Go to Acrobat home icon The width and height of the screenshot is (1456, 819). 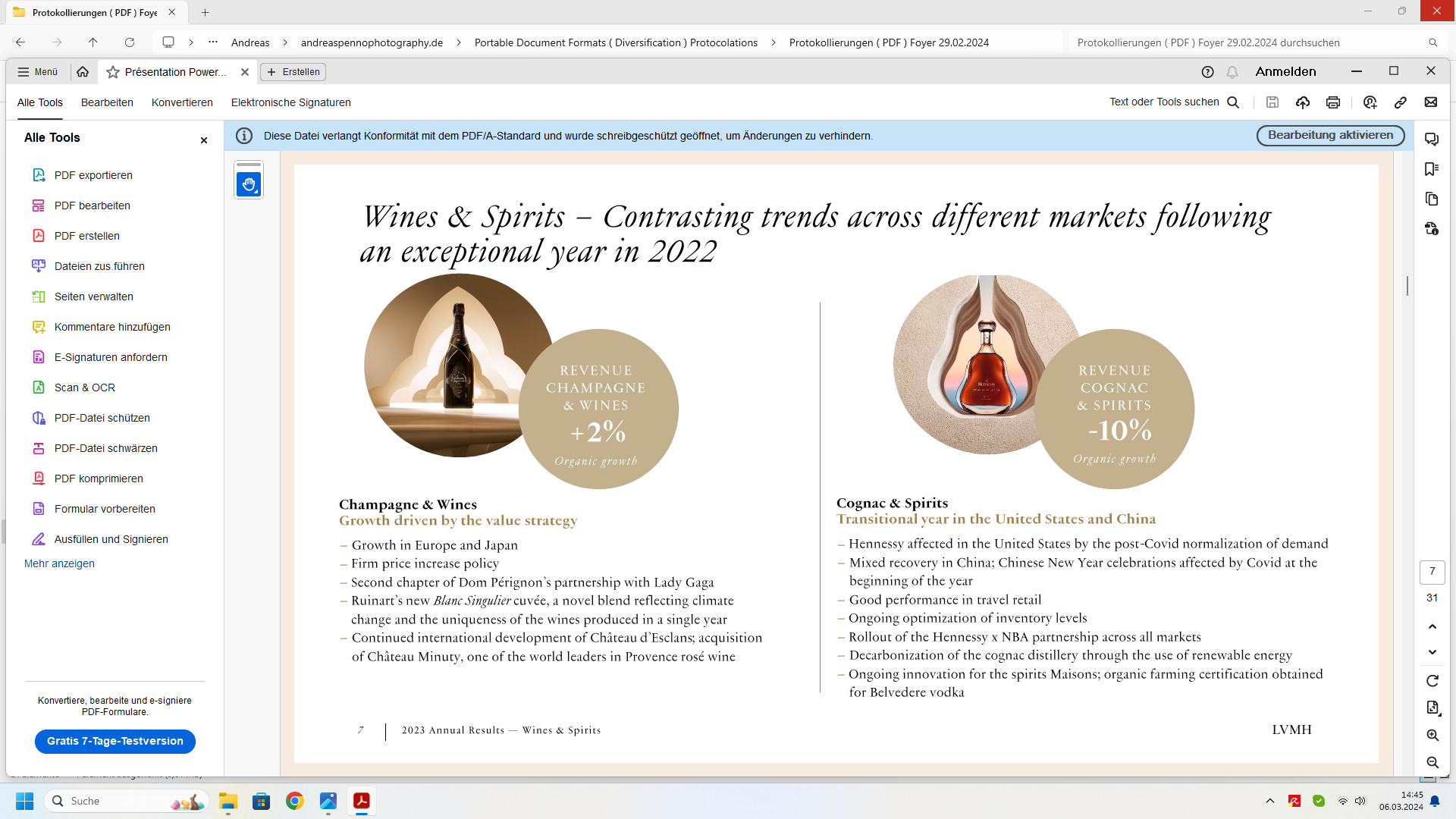(x=83, y=72)
